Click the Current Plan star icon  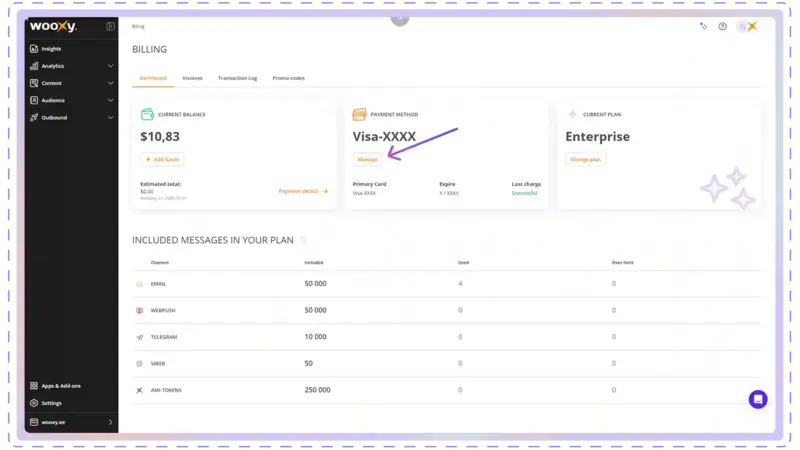(572, 114)
